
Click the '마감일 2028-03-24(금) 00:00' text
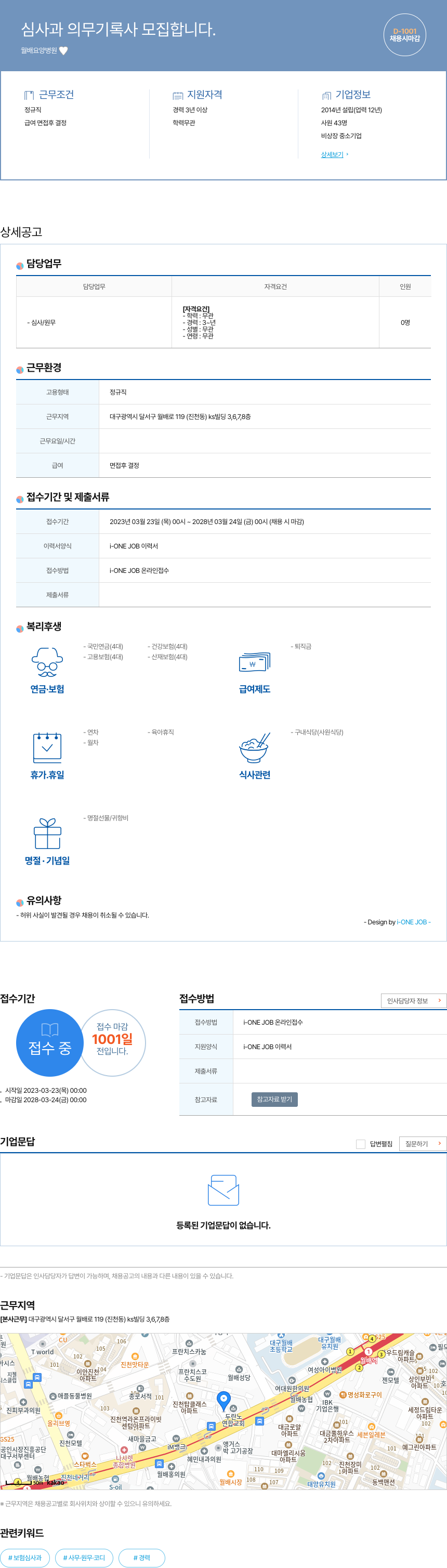(46, 1100)
